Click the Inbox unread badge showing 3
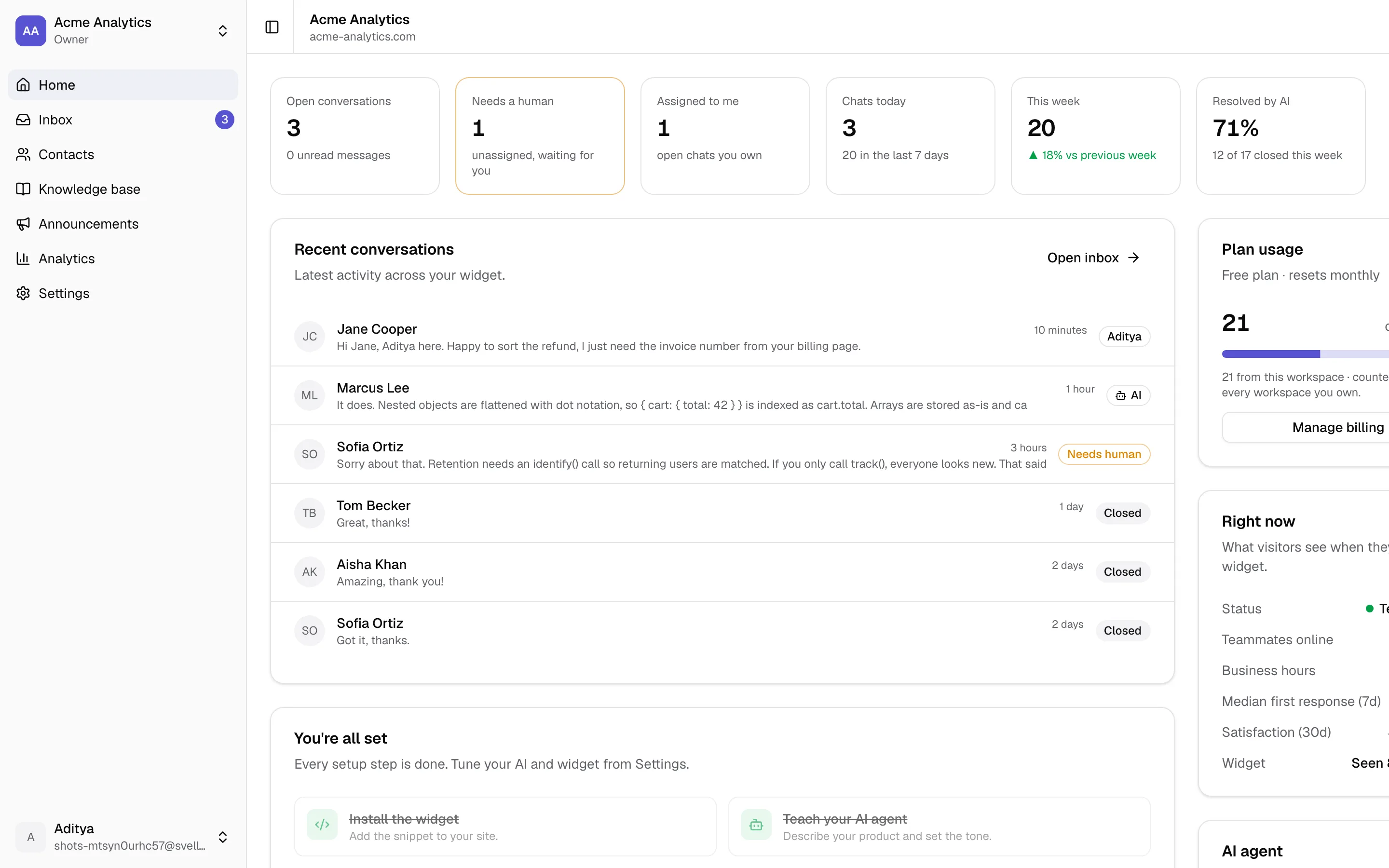Image resolution: width=1389 pixels, height=868 pixels. (224, 120)
